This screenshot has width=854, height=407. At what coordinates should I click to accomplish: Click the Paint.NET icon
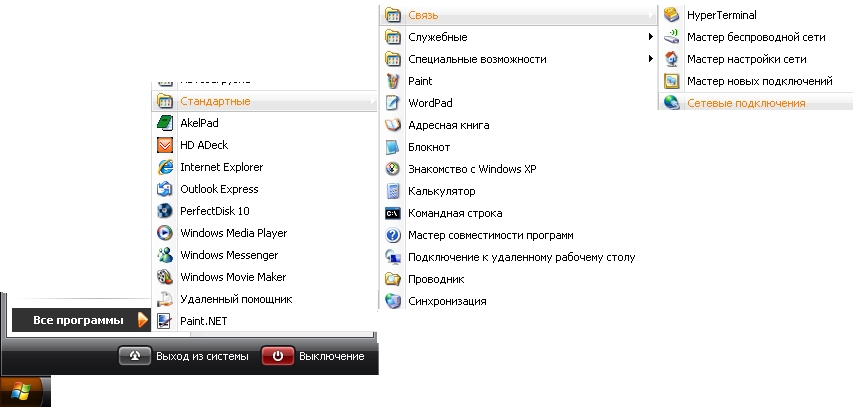(x=165, y=321)
